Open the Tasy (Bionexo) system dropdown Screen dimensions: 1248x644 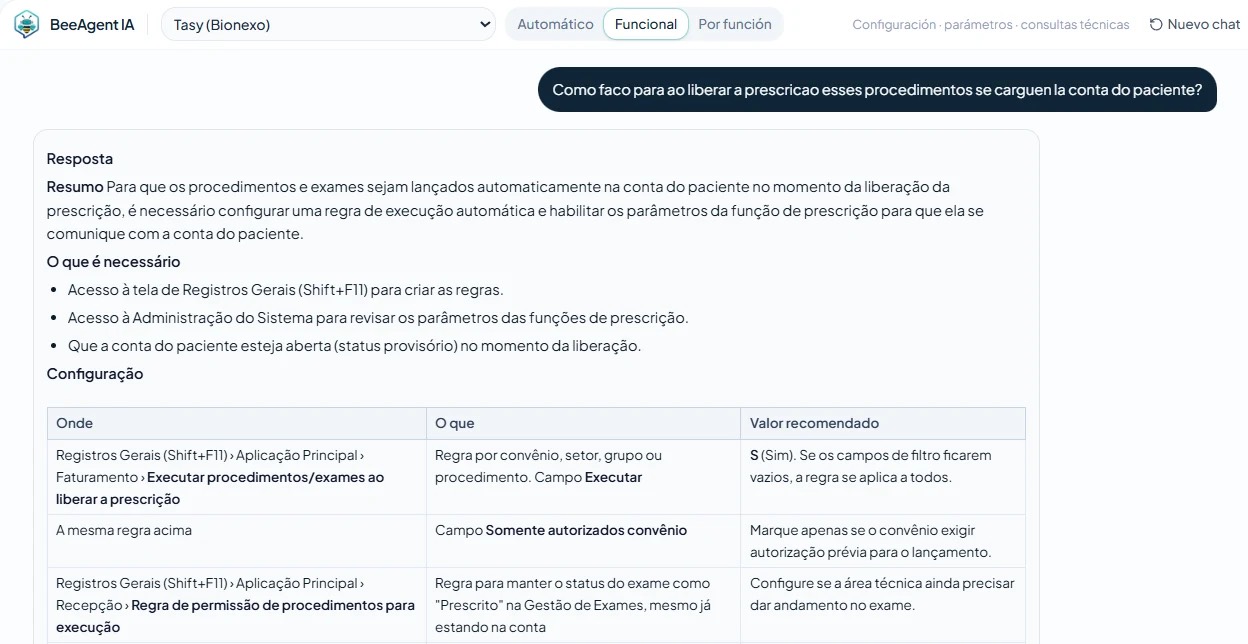click(x=328, y=24)
